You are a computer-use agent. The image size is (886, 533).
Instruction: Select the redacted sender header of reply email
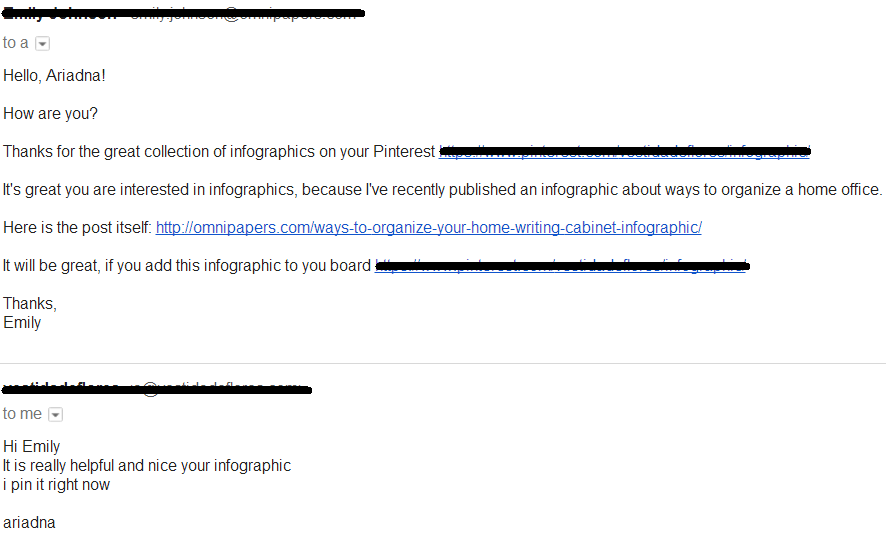click(157, 389)
